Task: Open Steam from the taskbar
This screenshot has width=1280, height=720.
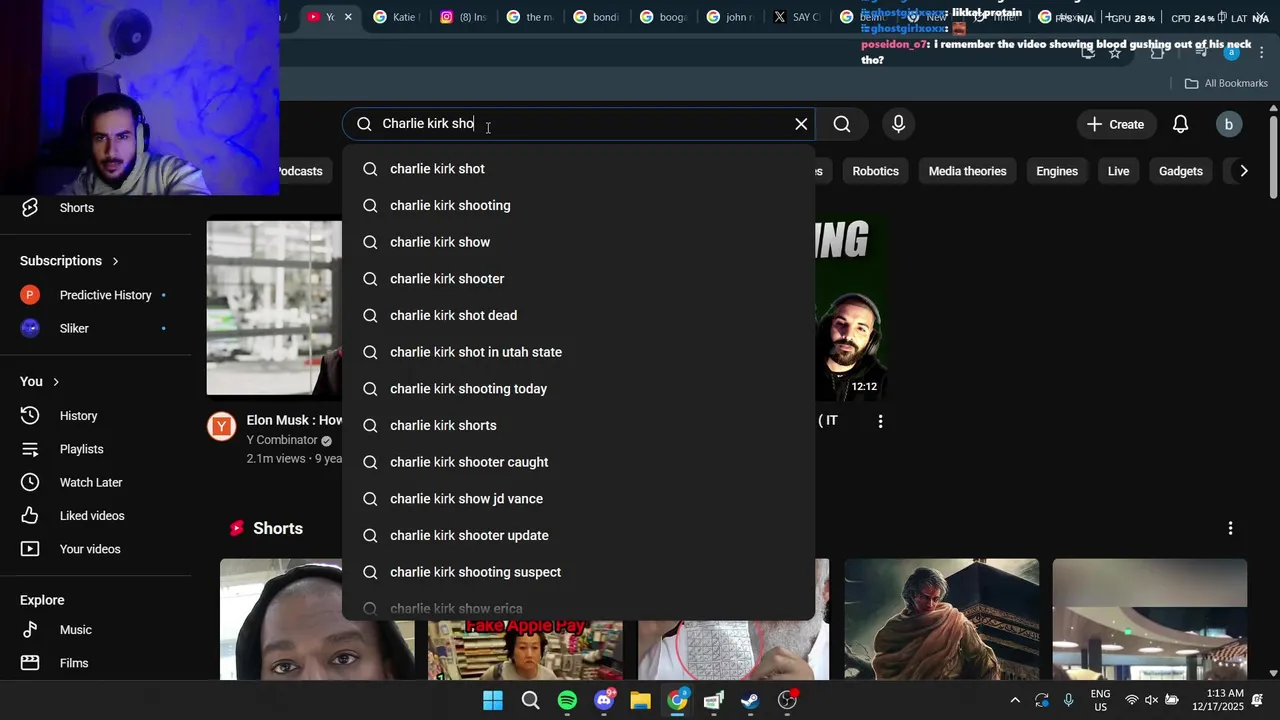Action: point(750,700)
